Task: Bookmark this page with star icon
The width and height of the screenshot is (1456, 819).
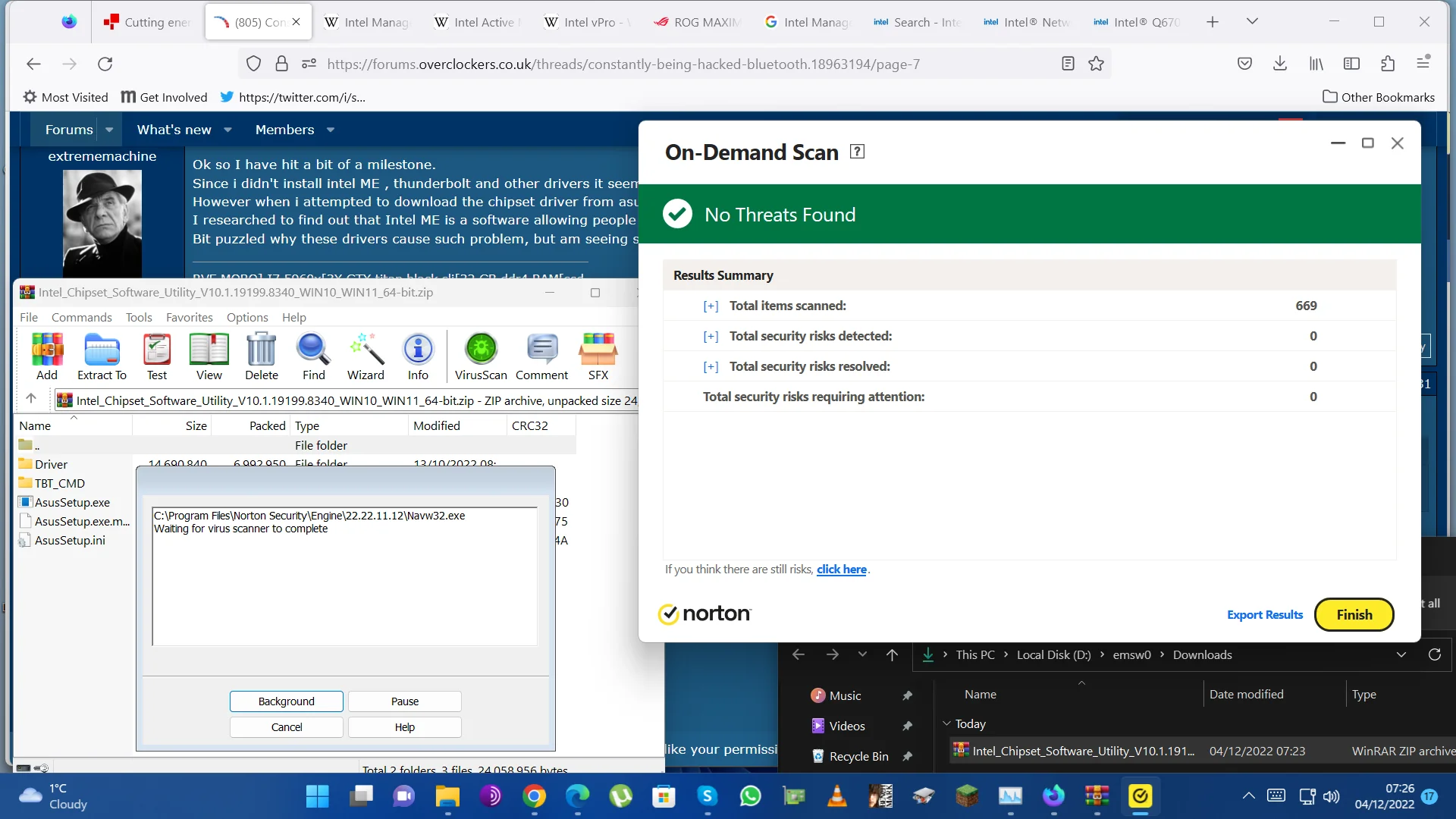Action: point(1096,64)
